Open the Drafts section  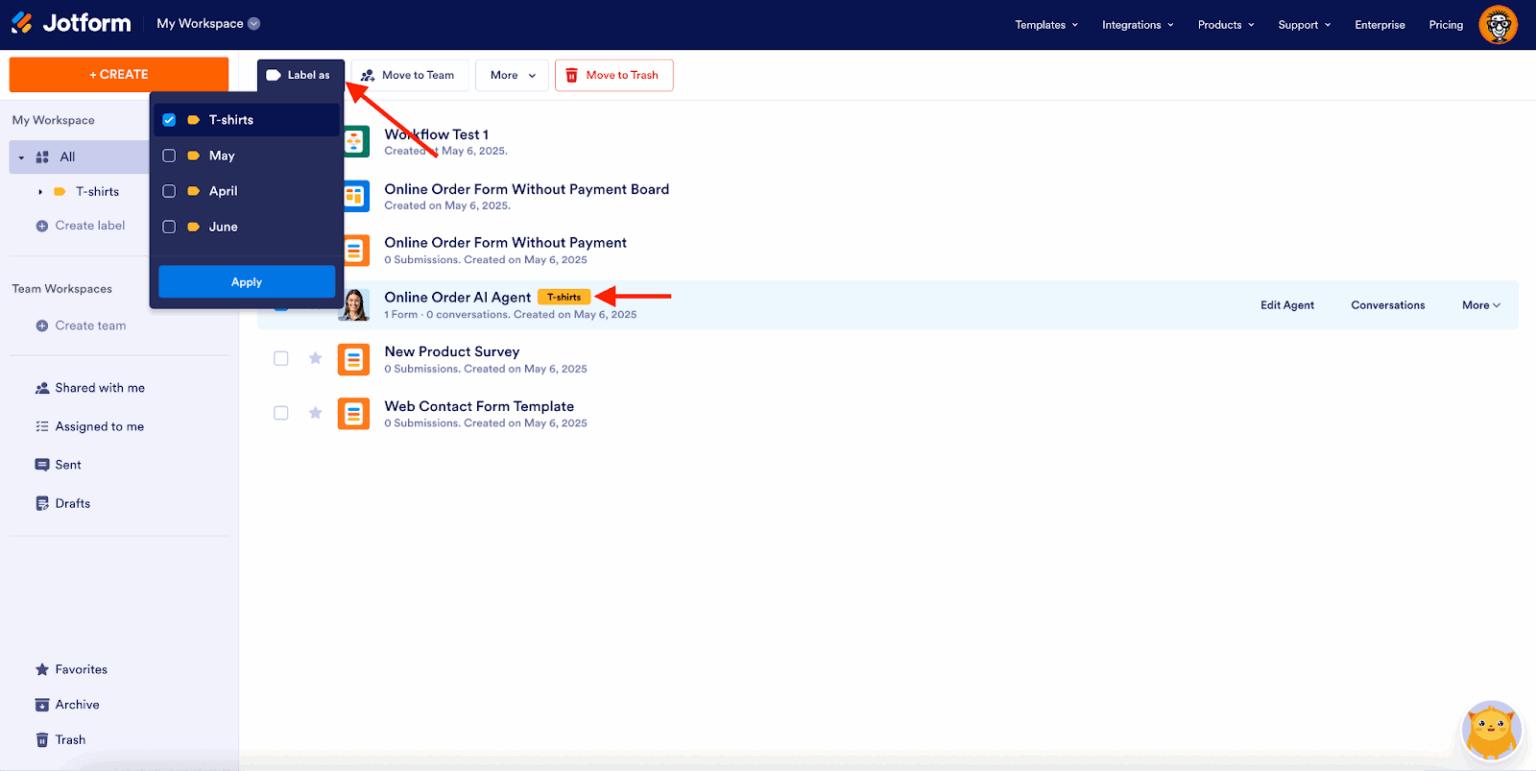tap(71, 503)
